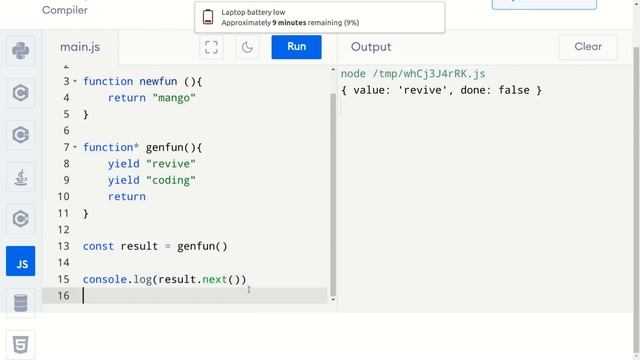Place cursor on empty line 16
Screen dimensions: 640x360
click(184, 296)
